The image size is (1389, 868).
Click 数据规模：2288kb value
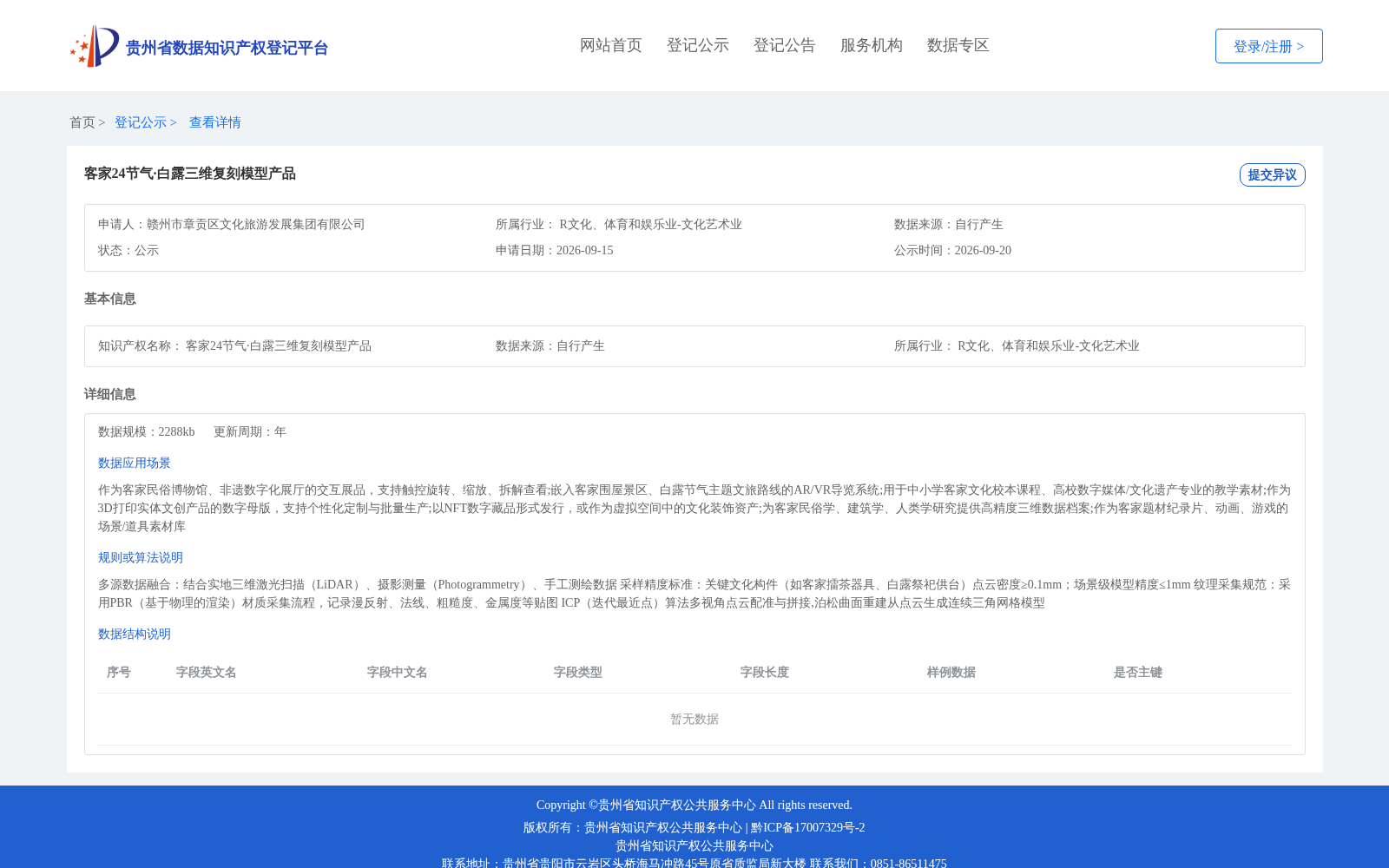pos(147,432)
